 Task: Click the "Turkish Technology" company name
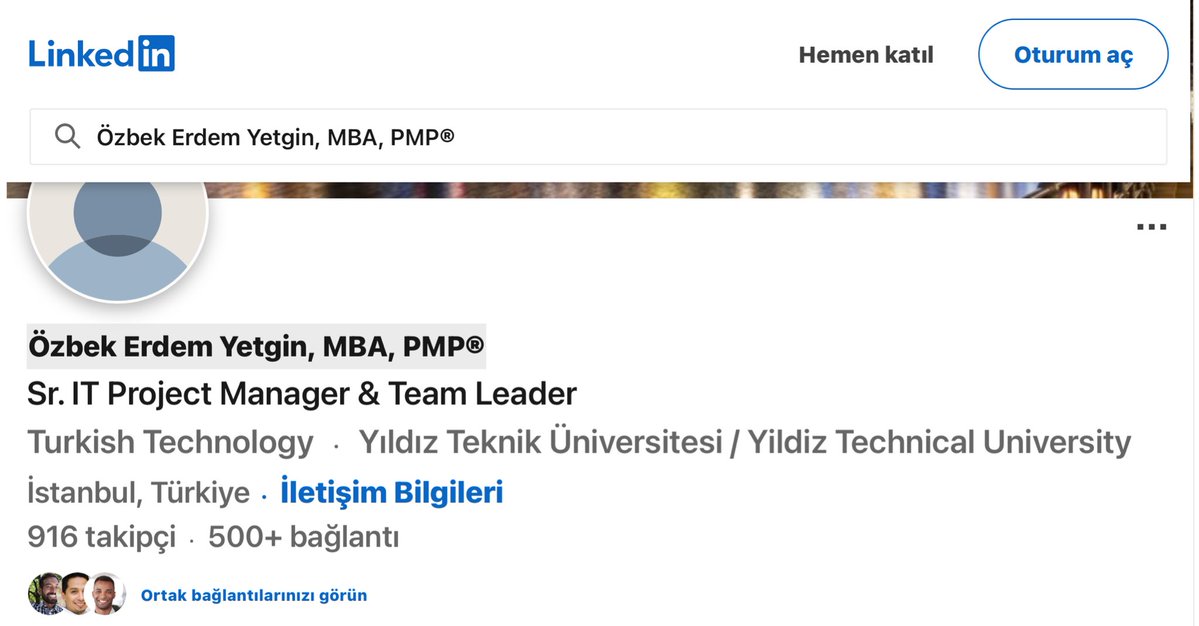tap(170, 441)
